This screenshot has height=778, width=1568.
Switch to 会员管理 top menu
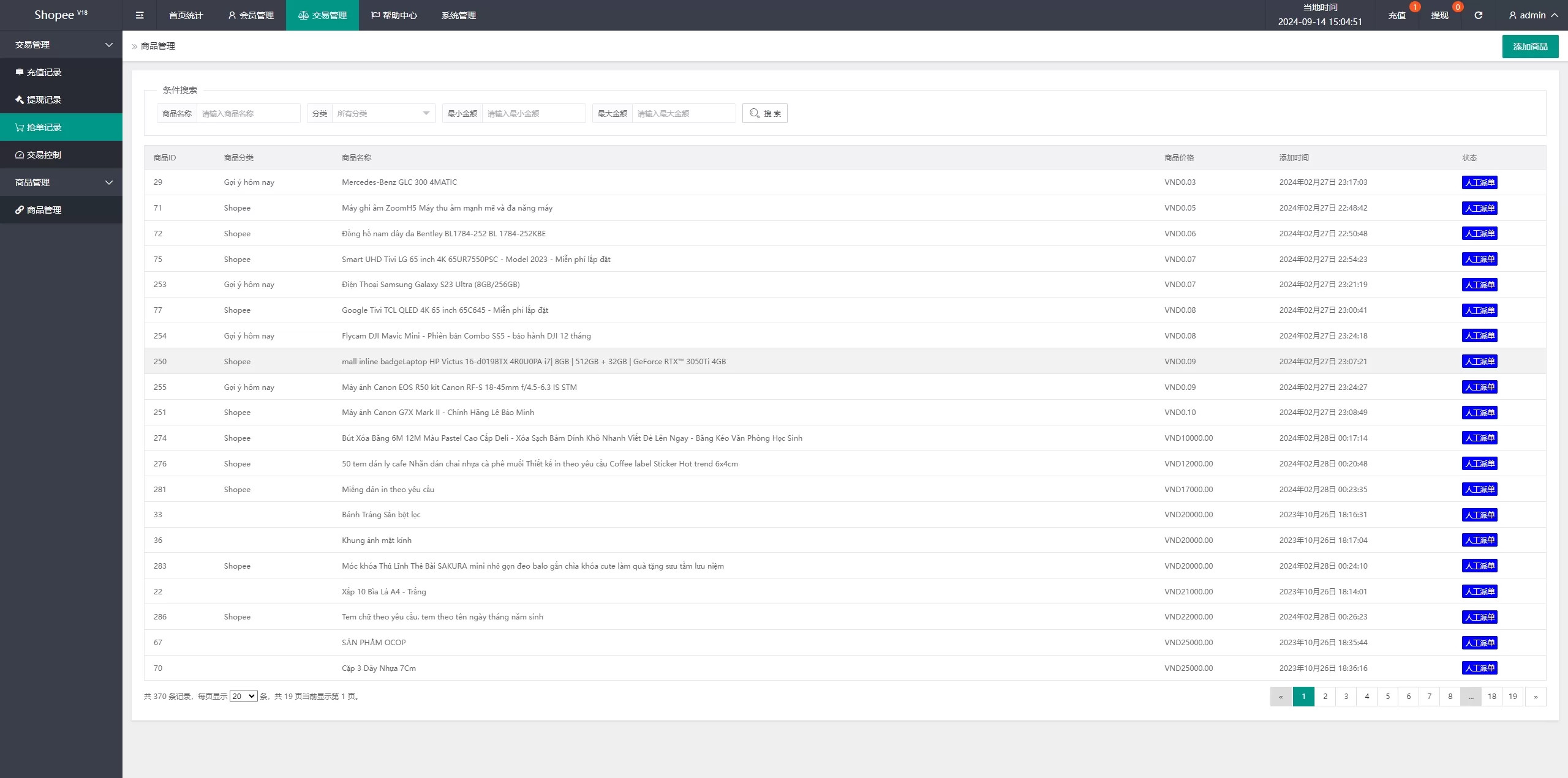(x=251, y=15)
